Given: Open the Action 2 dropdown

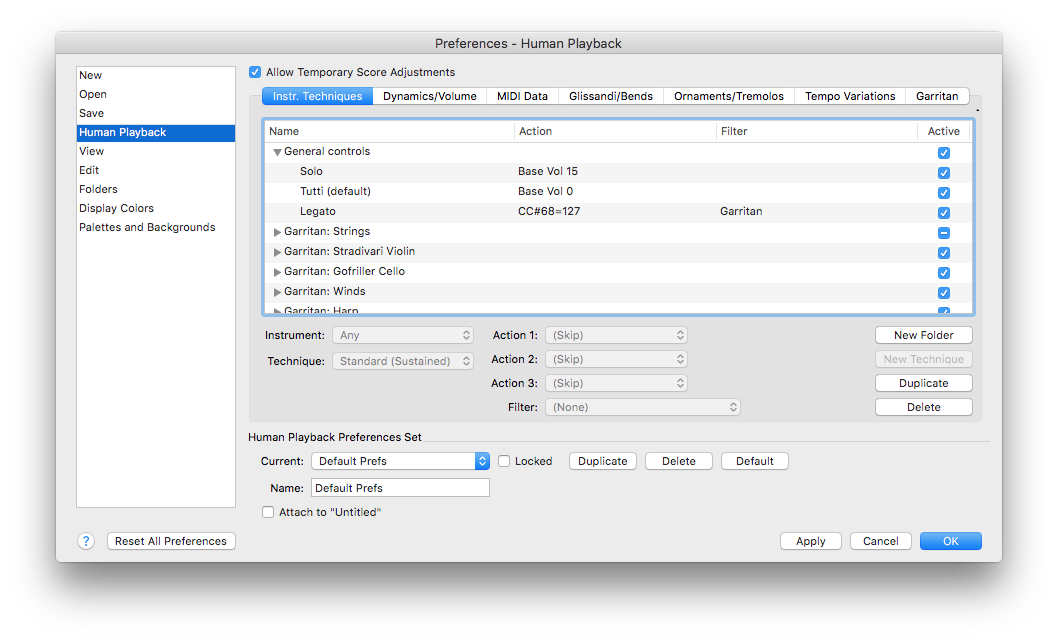Looking at the screenshot, I should coord(616,359).
